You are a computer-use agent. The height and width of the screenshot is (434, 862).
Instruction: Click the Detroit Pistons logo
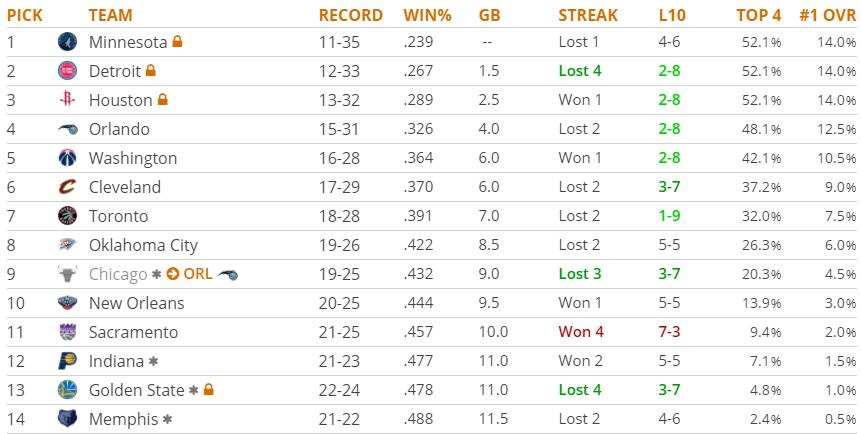[67, 71]
